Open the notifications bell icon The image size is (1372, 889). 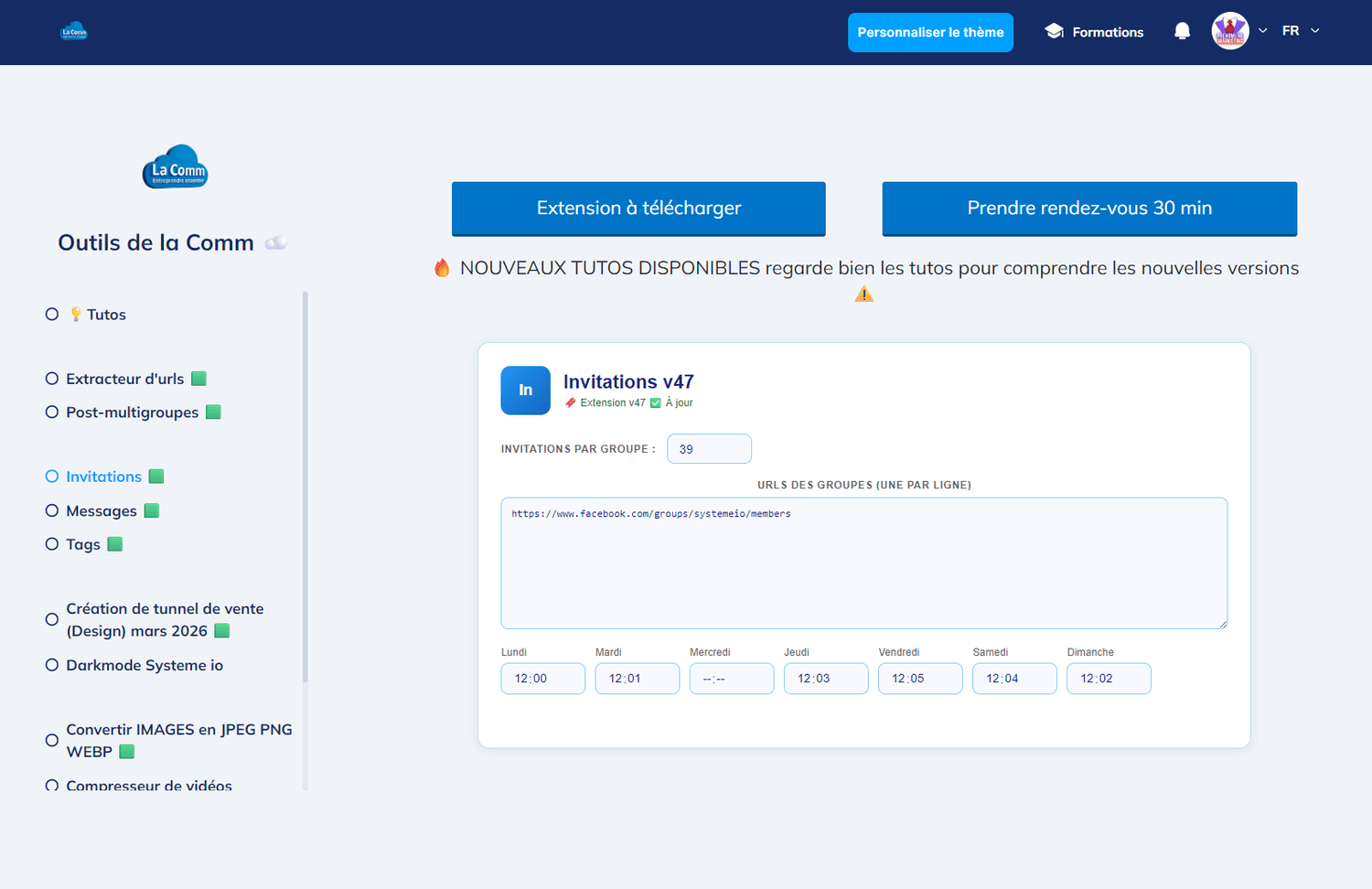coord(1182,32)
